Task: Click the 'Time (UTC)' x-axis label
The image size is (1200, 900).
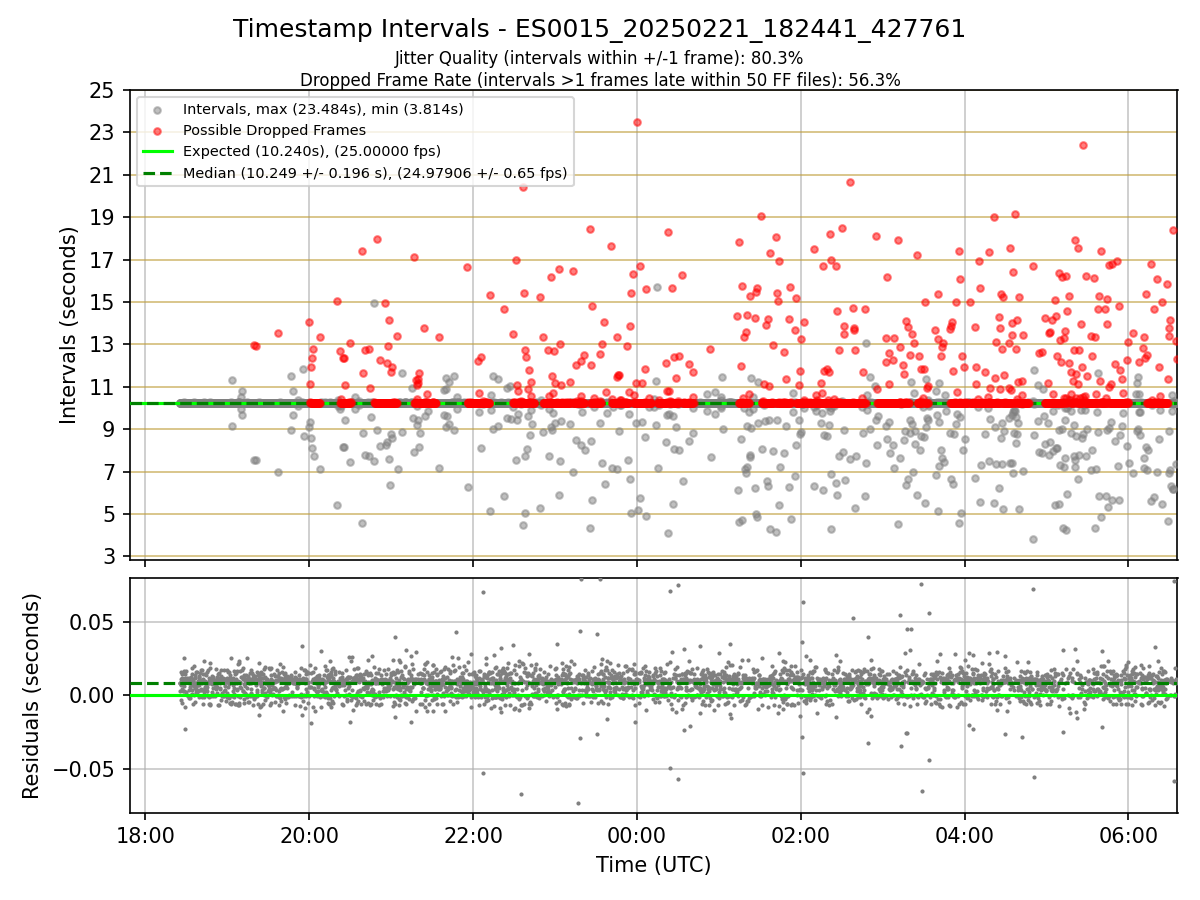Action: (653, 865)
